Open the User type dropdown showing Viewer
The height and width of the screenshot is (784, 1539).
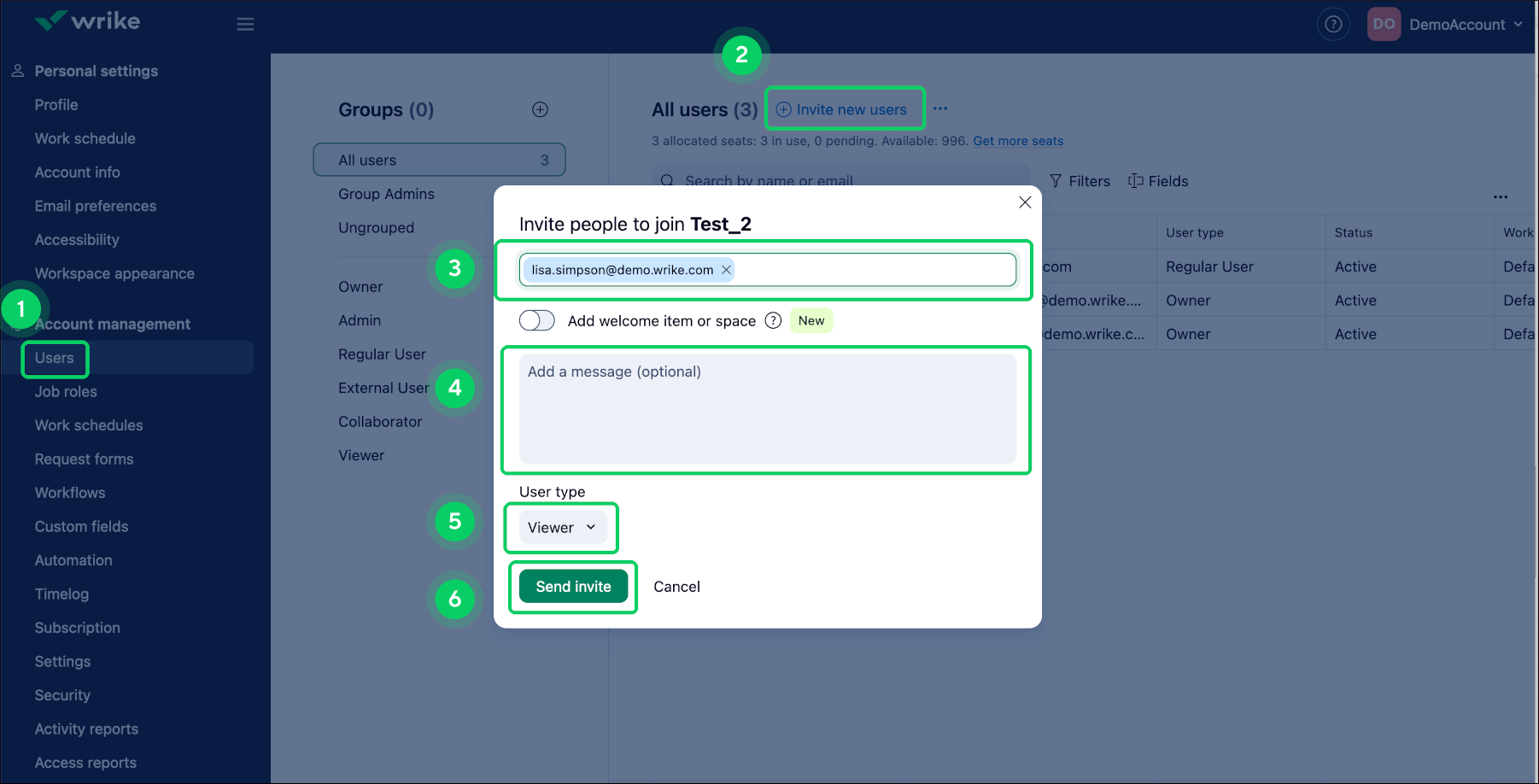(560, 527)
